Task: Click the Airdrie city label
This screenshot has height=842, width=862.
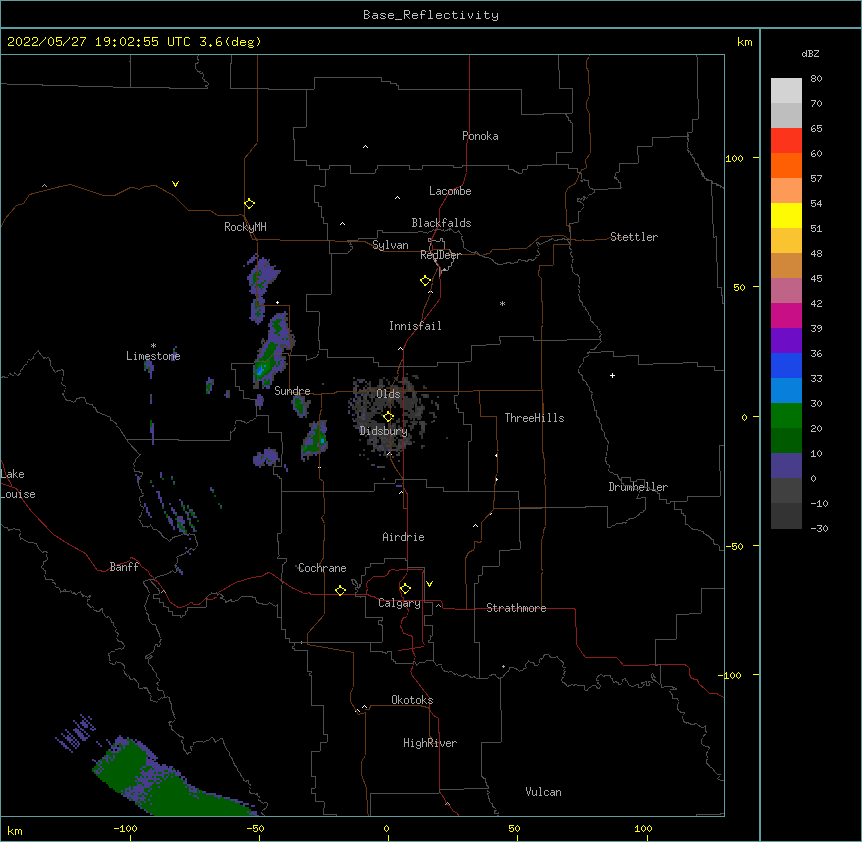Action: point(403,537)
